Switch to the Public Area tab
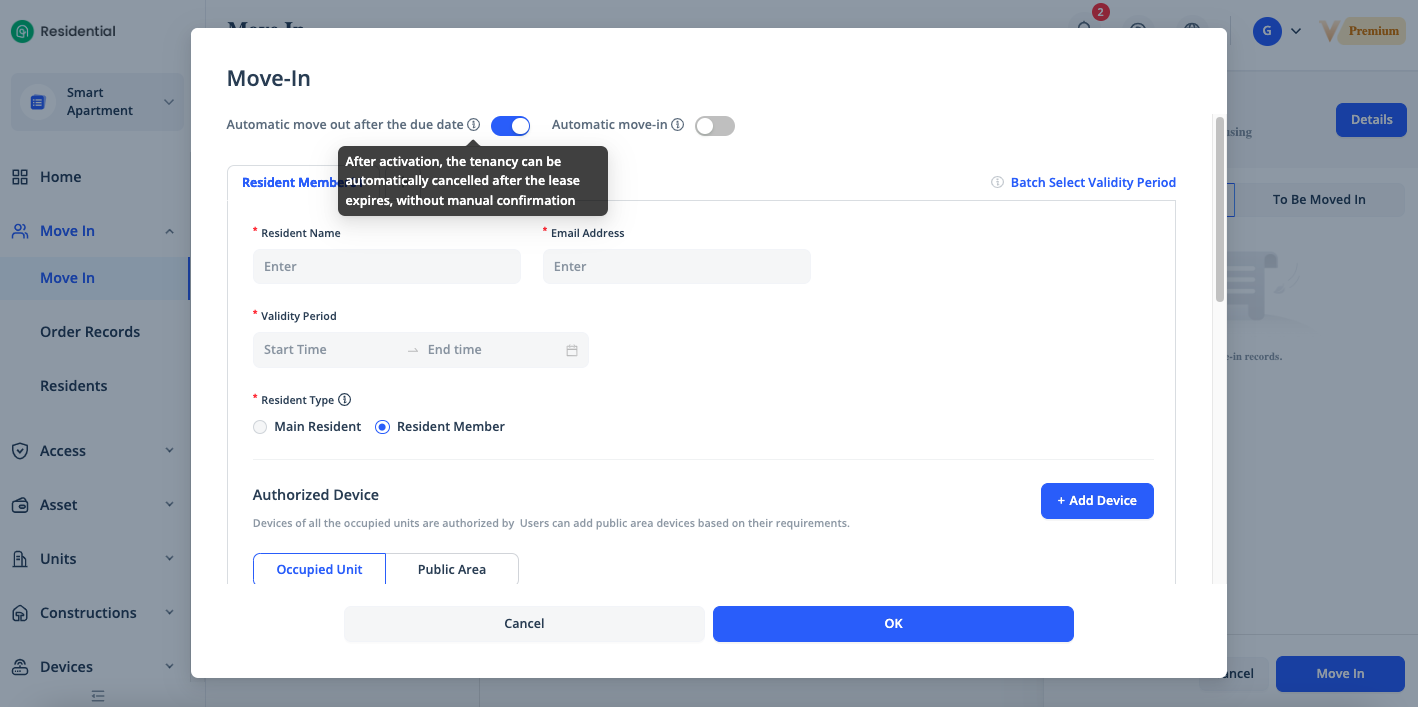This screenshot has width=1418, height=707. [x=452, y=569]
